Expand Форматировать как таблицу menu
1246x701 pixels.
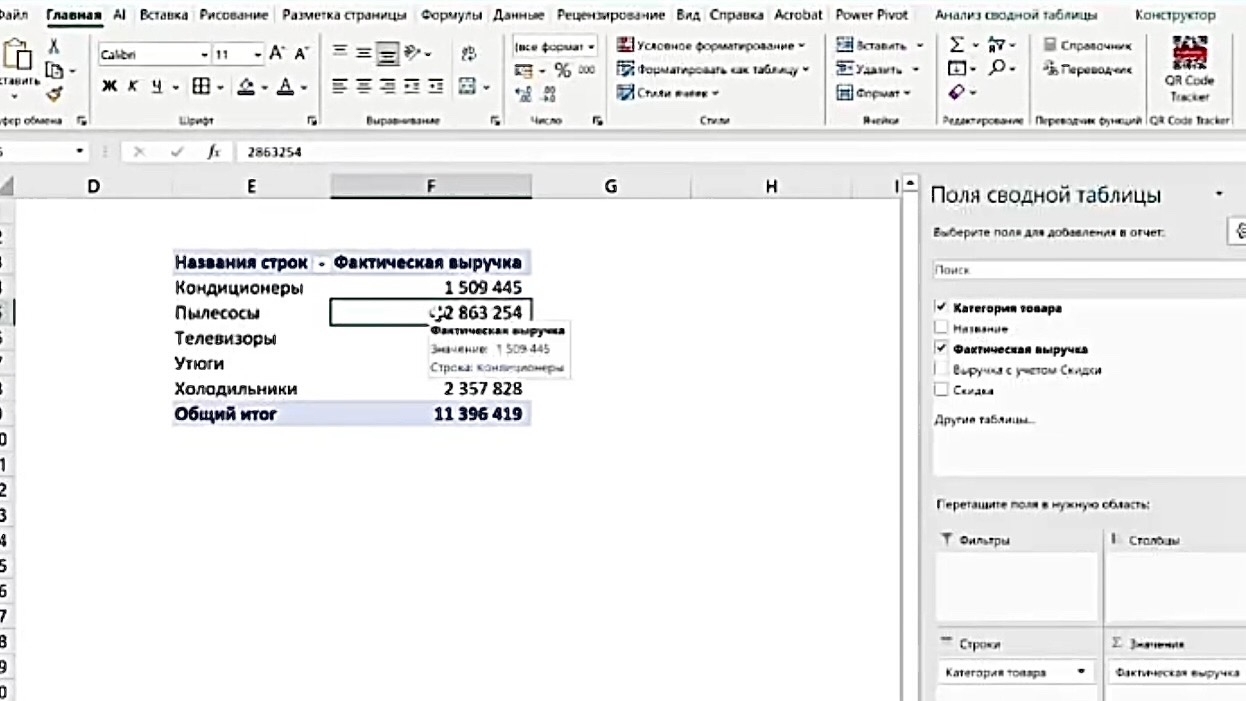click(713, 69)
